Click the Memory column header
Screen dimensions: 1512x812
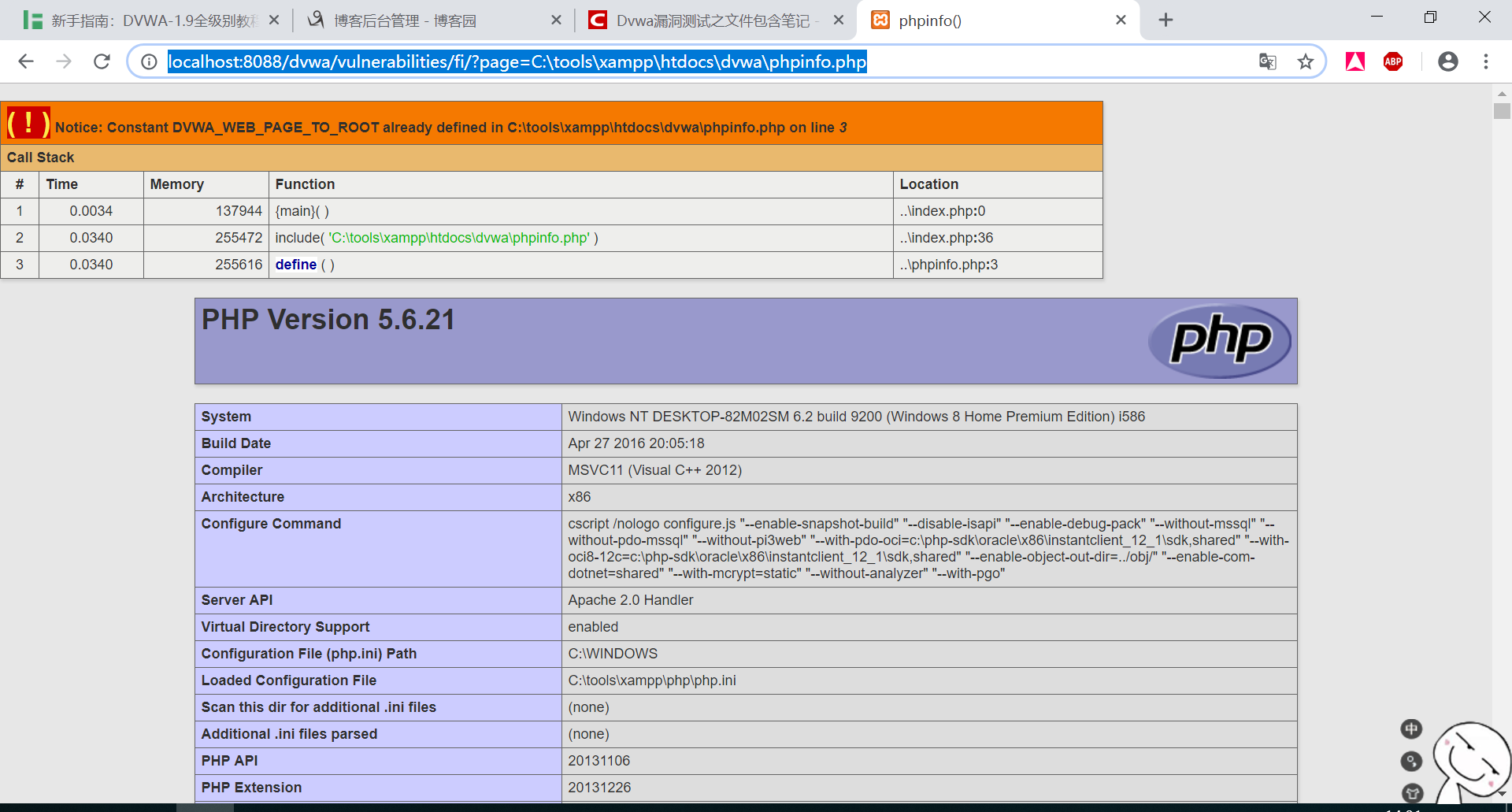click(177, 184)
